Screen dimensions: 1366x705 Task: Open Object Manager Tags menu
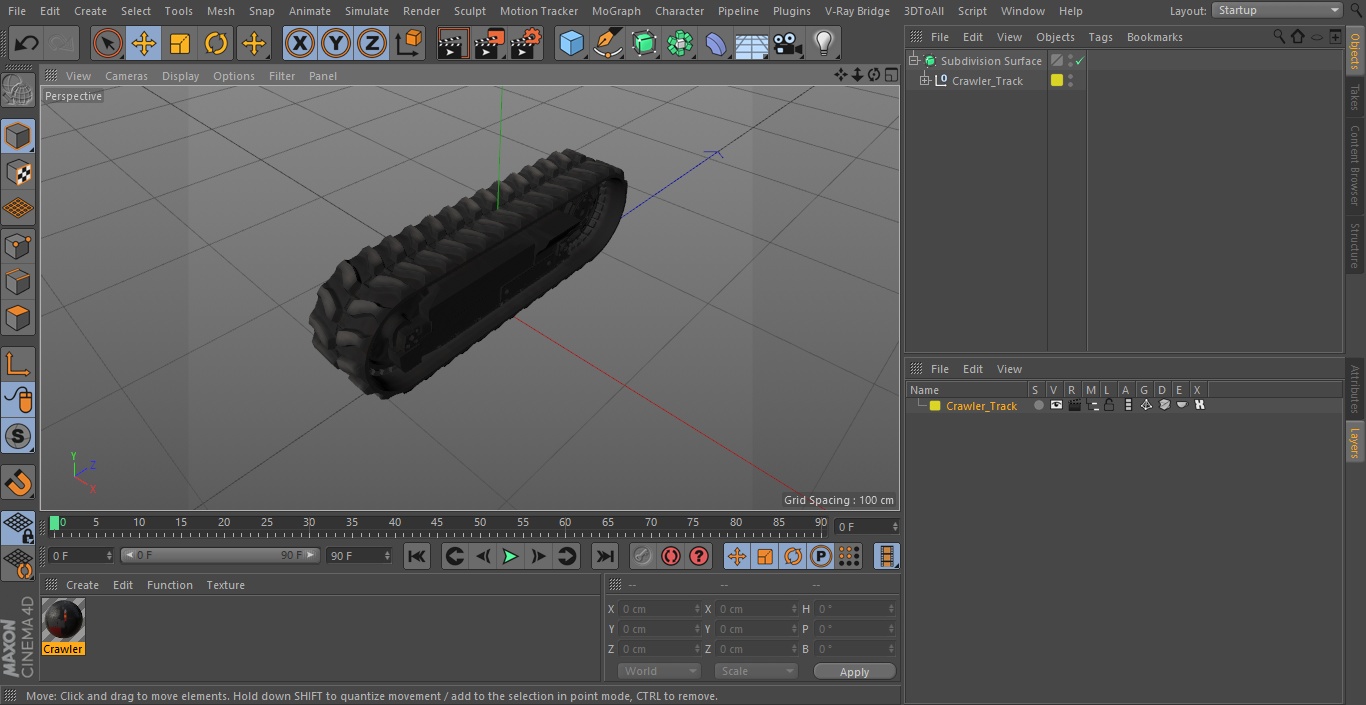[x=1100, y=37]
